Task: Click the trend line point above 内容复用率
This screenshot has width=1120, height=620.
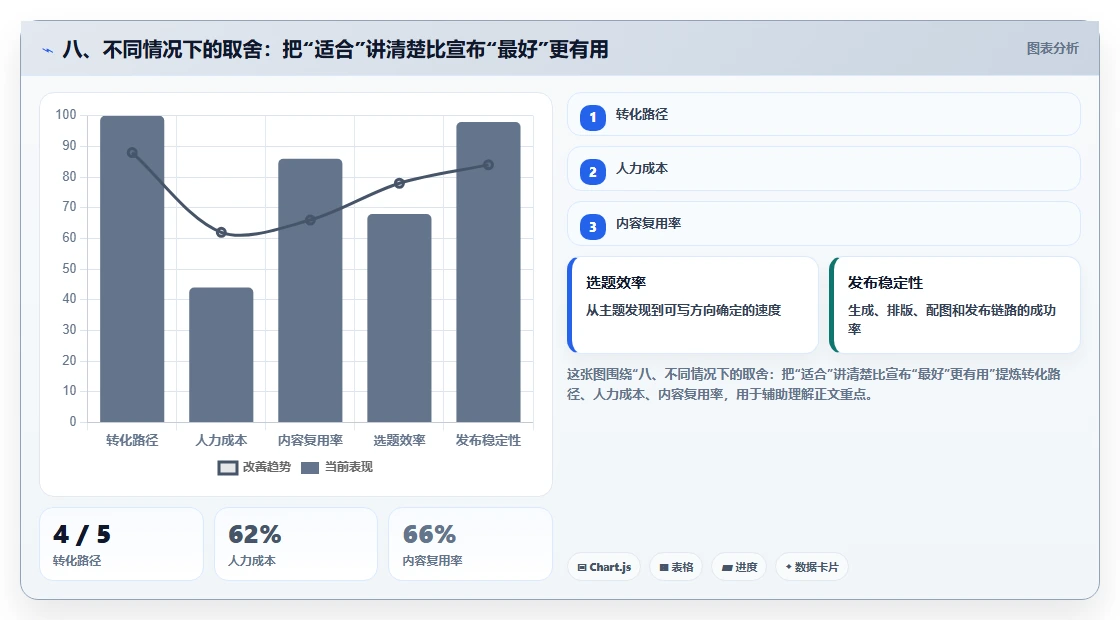Action: [310, 220]
